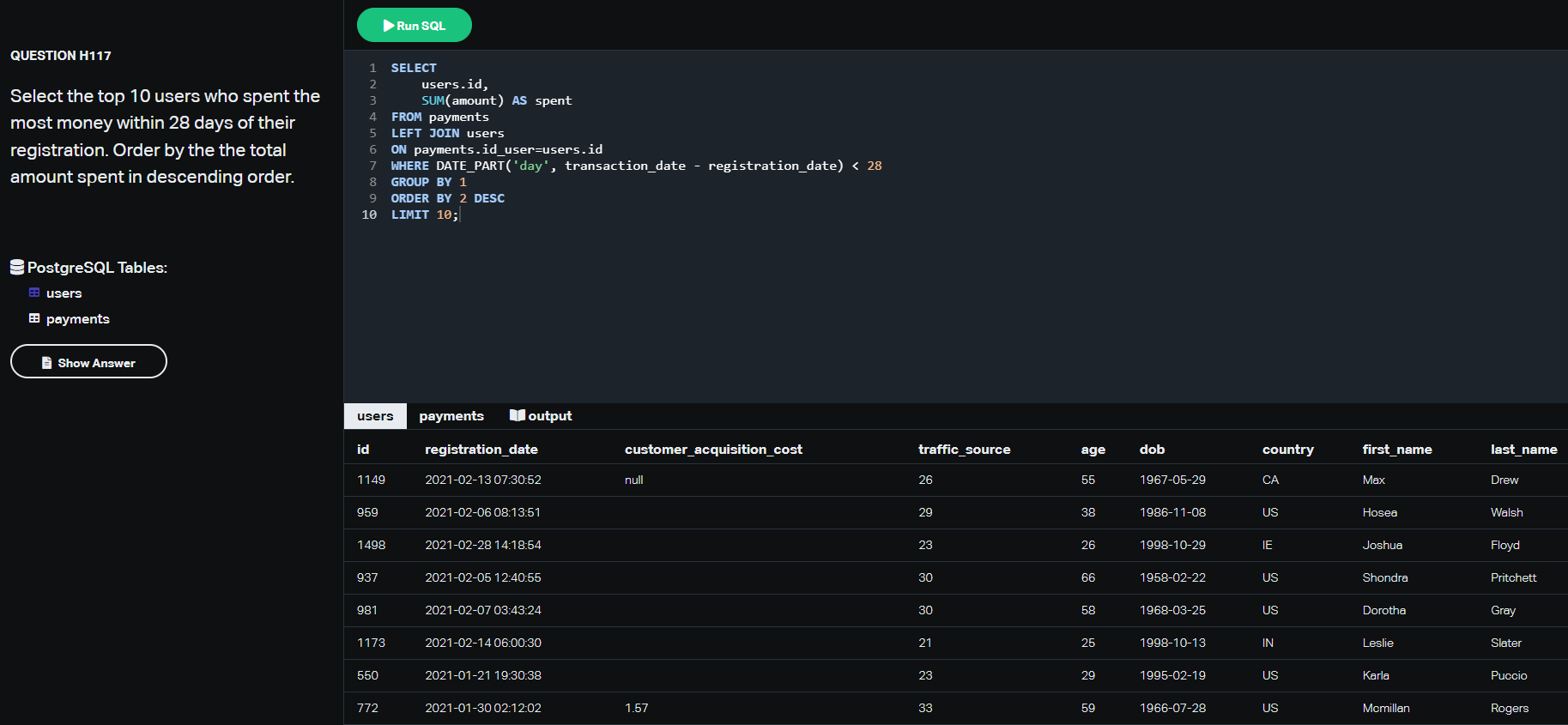Click the database icon beside PostgreSQL Tables

17,267
